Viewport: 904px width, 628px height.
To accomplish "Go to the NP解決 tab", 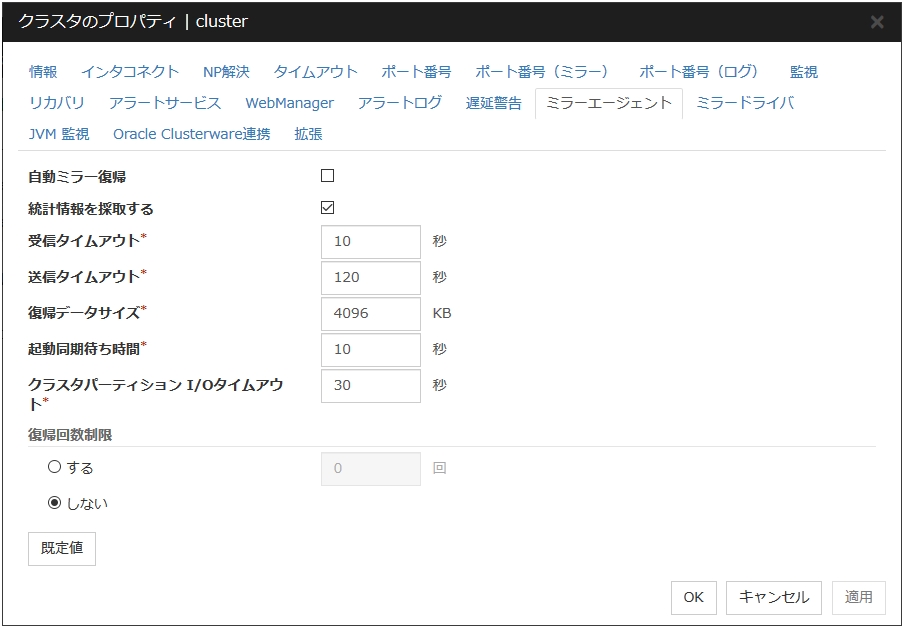I will click(x=226, y=72).
